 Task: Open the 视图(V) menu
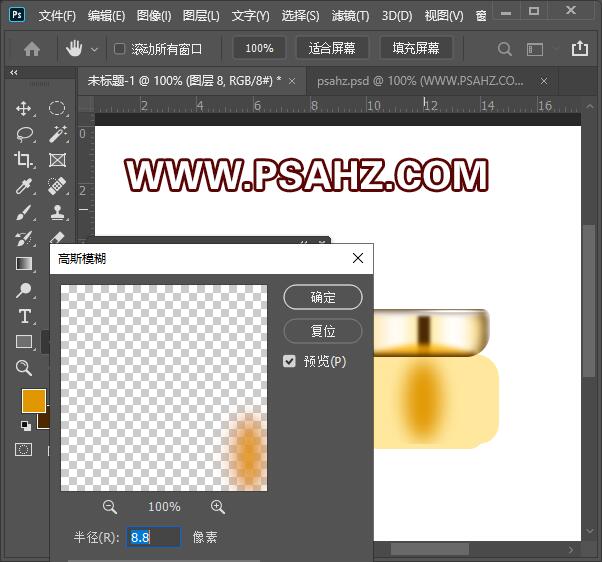pyautogui.click(x=444, y=16)
